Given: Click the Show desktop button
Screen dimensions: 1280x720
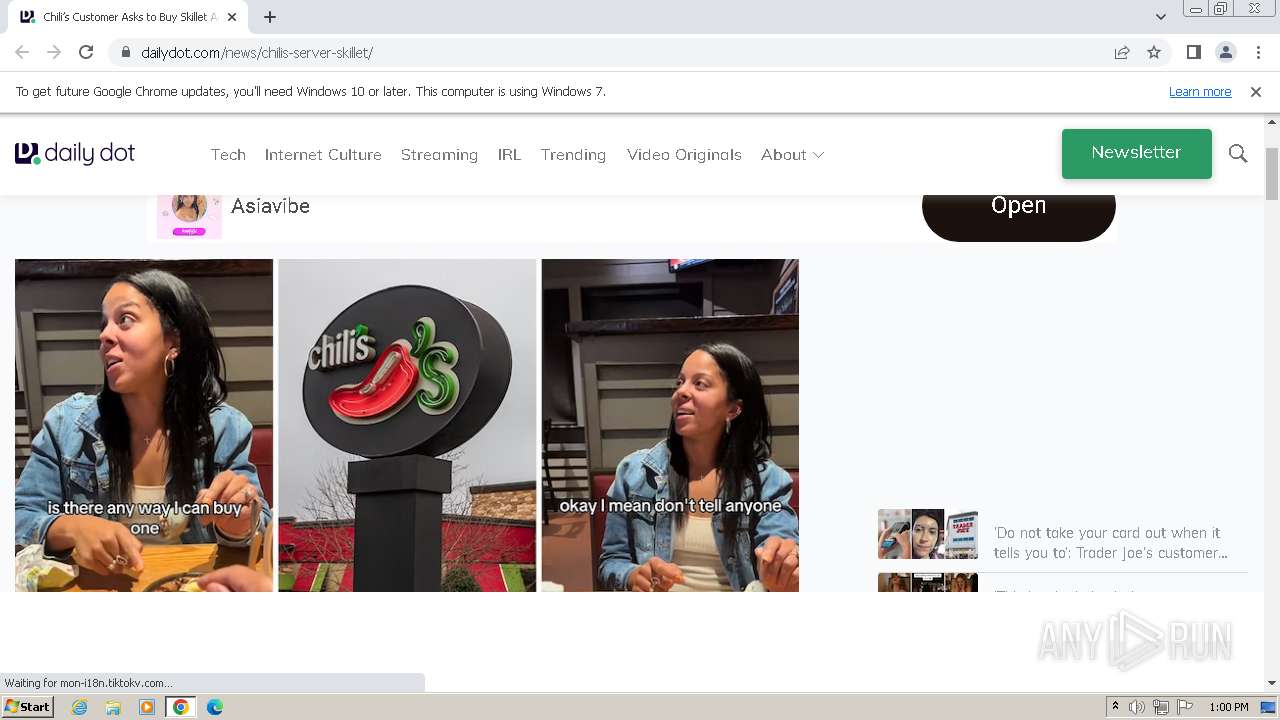Looking at the screenshot, I should point(1269,707).
